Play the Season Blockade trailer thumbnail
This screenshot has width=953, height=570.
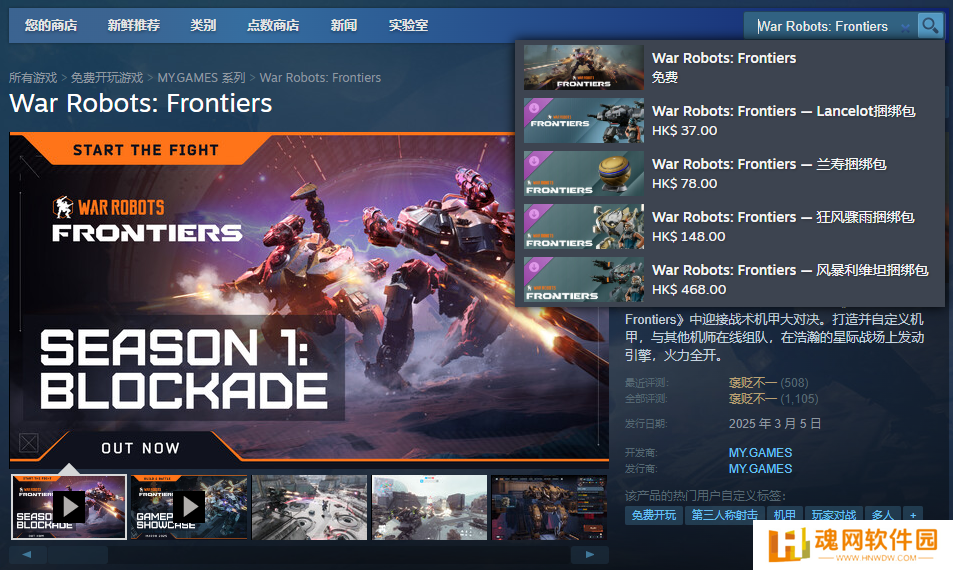[69, 507]
